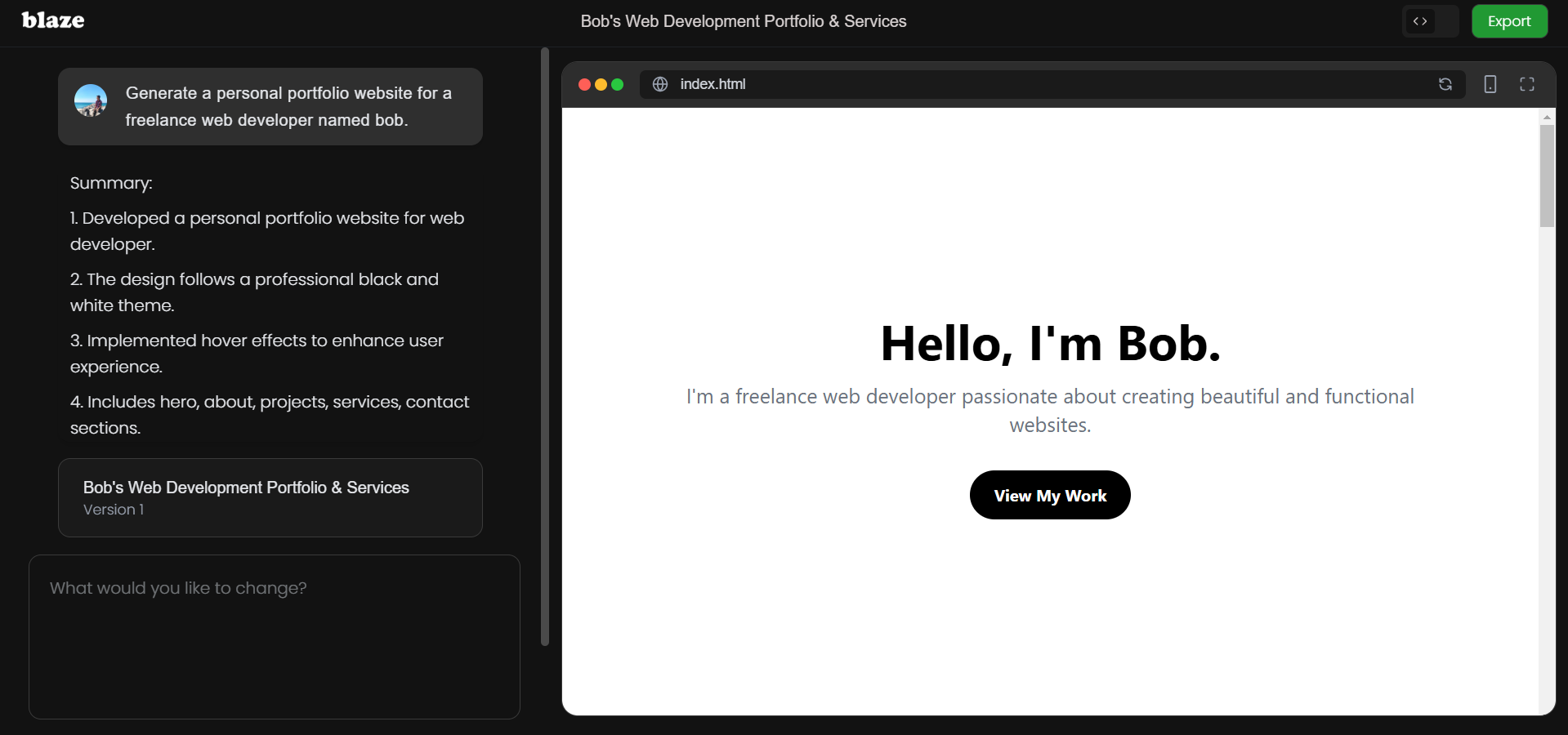The height and width of the screenshot is (735, 1568).
Task: Click the preview page vertical scrollbar thumb
Action: [x=1547, y=176]
